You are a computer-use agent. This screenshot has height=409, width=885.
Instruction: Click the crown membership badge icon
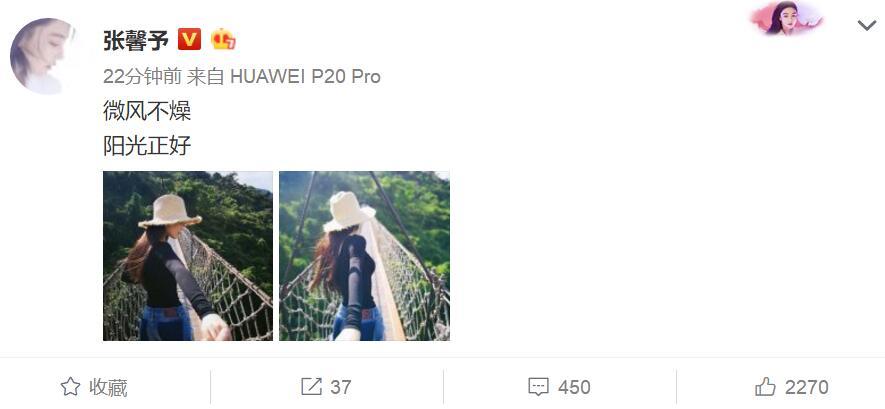(223, 39)
